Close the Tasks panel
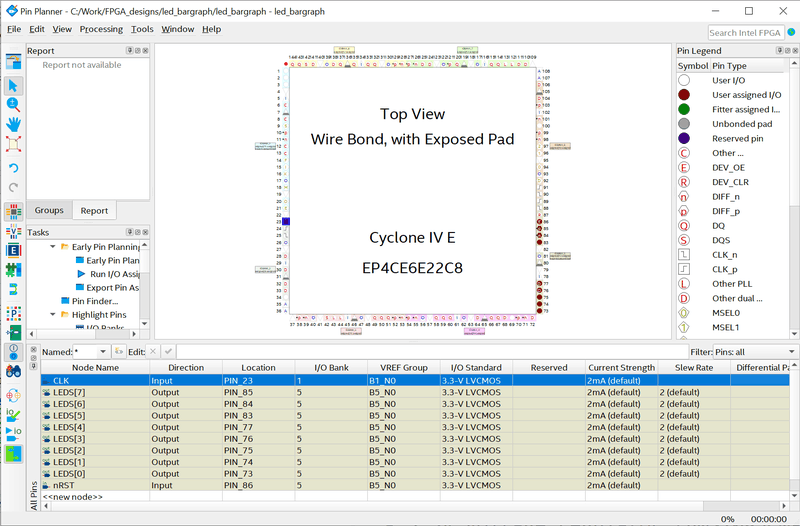This screenshot has width=800, height=526. click(x=145, y=232)
